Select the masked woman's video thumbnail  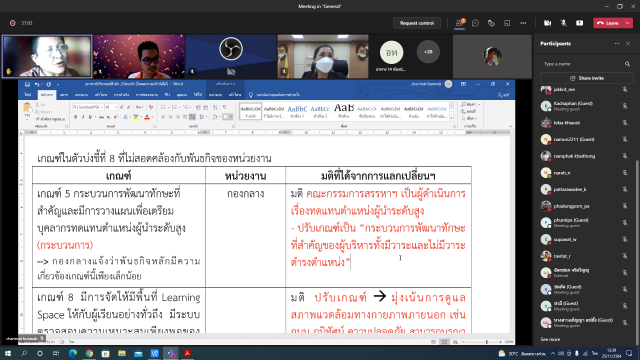323,56
